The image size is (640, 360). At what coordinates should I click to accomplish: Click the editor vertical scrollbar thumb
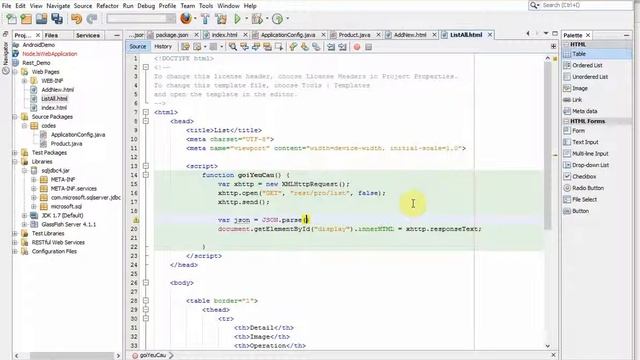pos(548,145)
